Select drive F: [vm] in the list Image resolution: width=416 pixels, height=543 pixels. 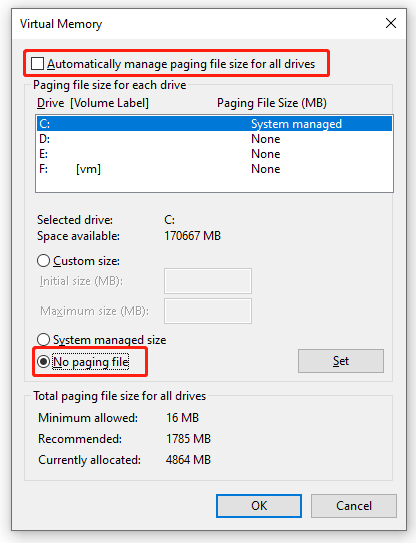pos(214,169)
